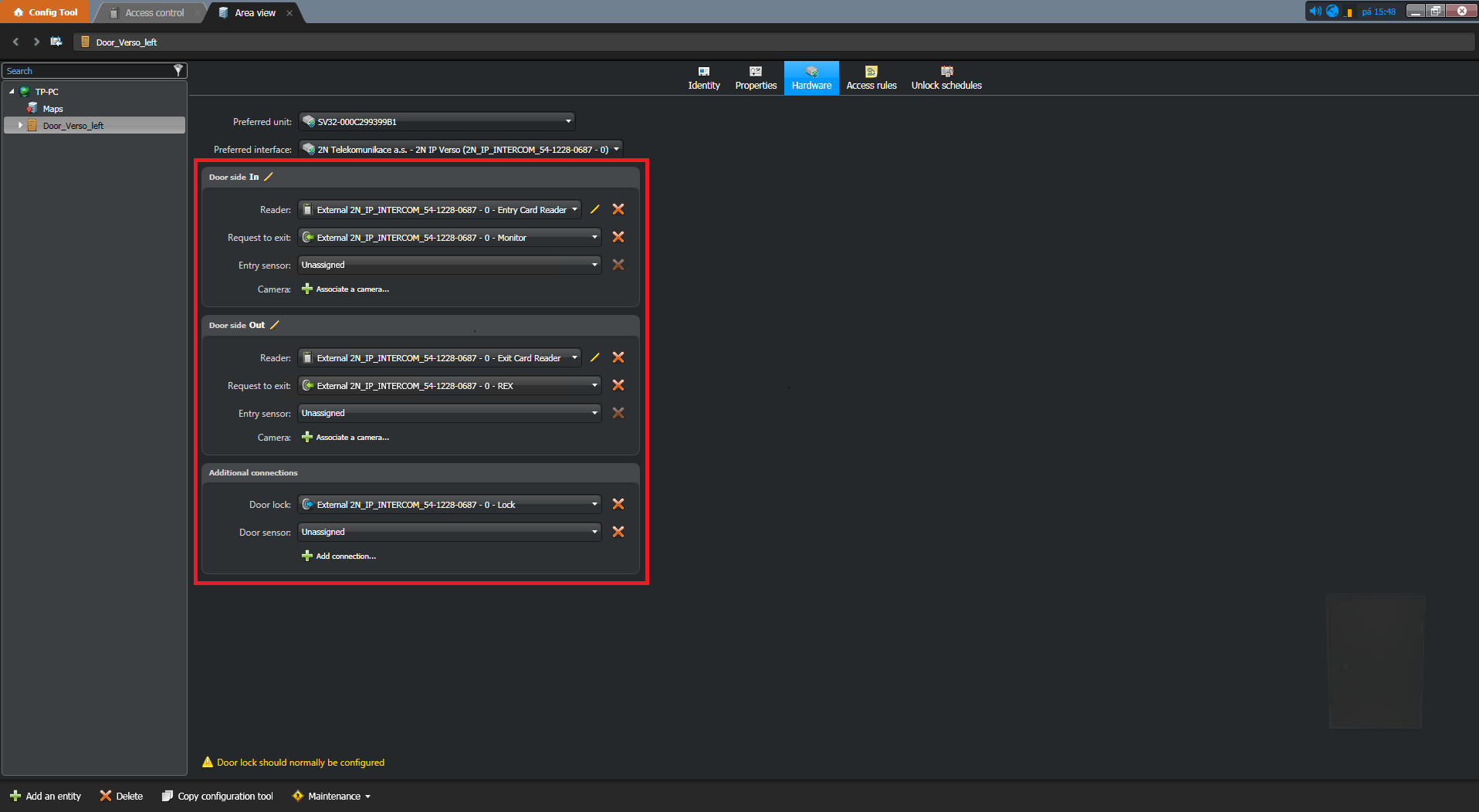Remove the Entry Card Reader assignment

(x=618, y=209)
